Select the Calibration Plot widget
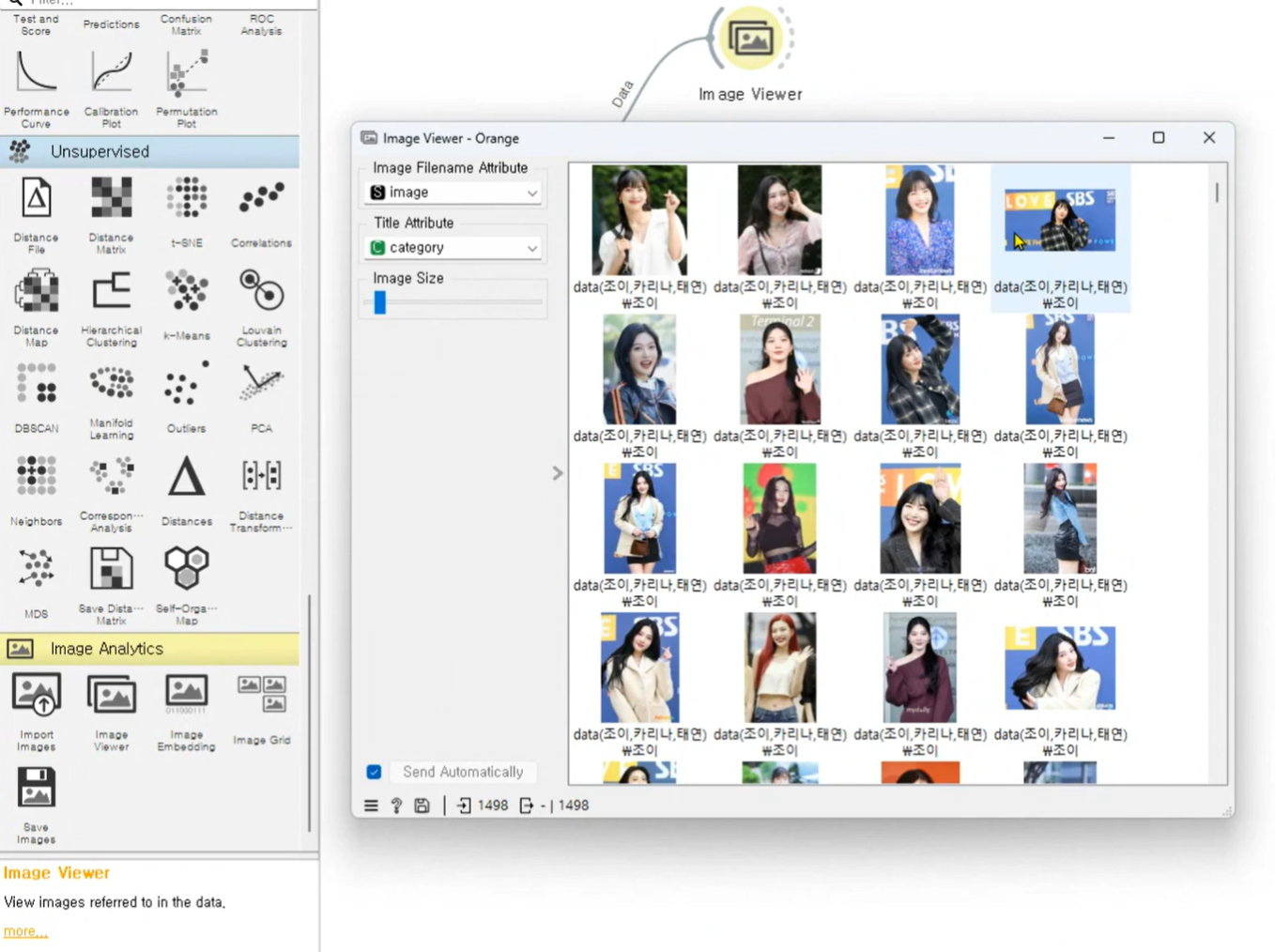 tap(112, 88)
